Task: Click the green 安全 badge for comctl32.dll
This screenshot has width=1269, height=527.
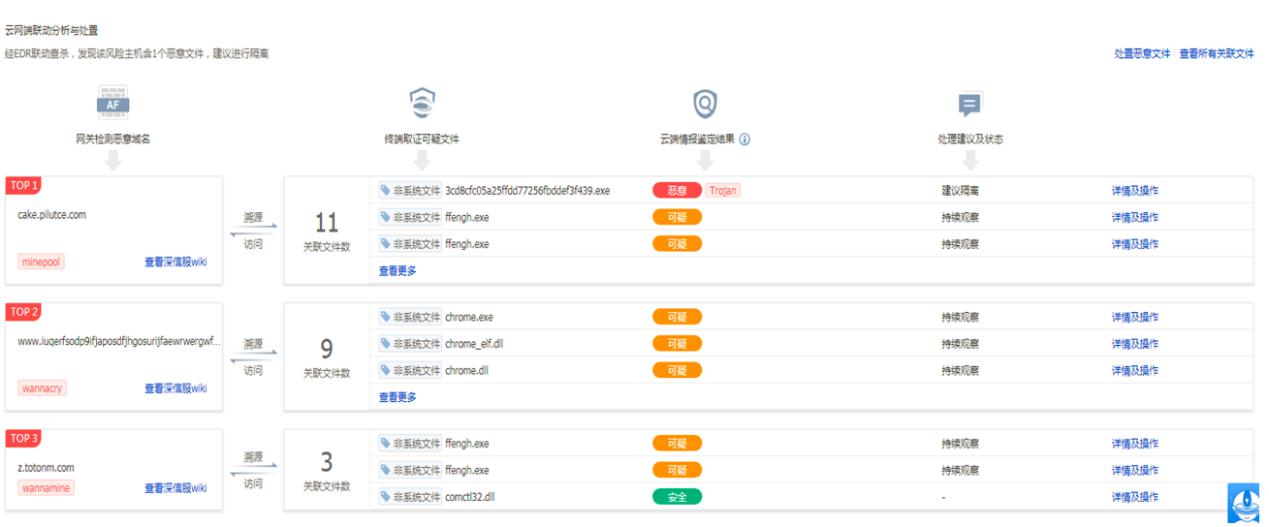Action: click(x=677, y=497)
